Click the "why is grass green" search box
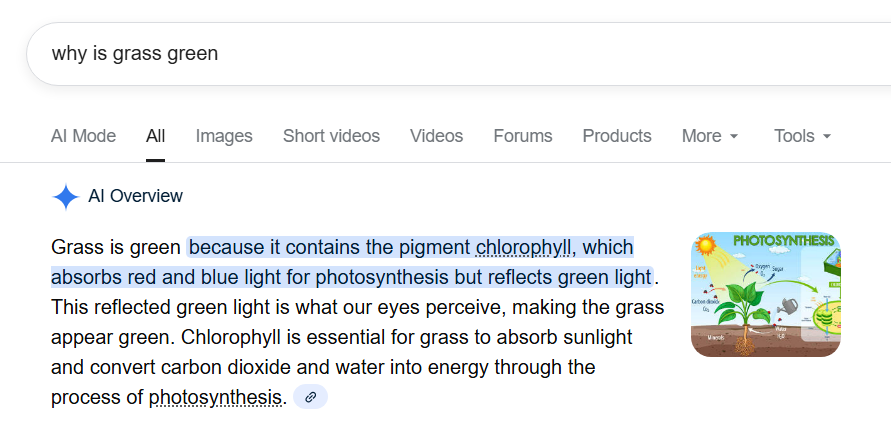This screenshot has width=891, height=429. coord(400,53)
